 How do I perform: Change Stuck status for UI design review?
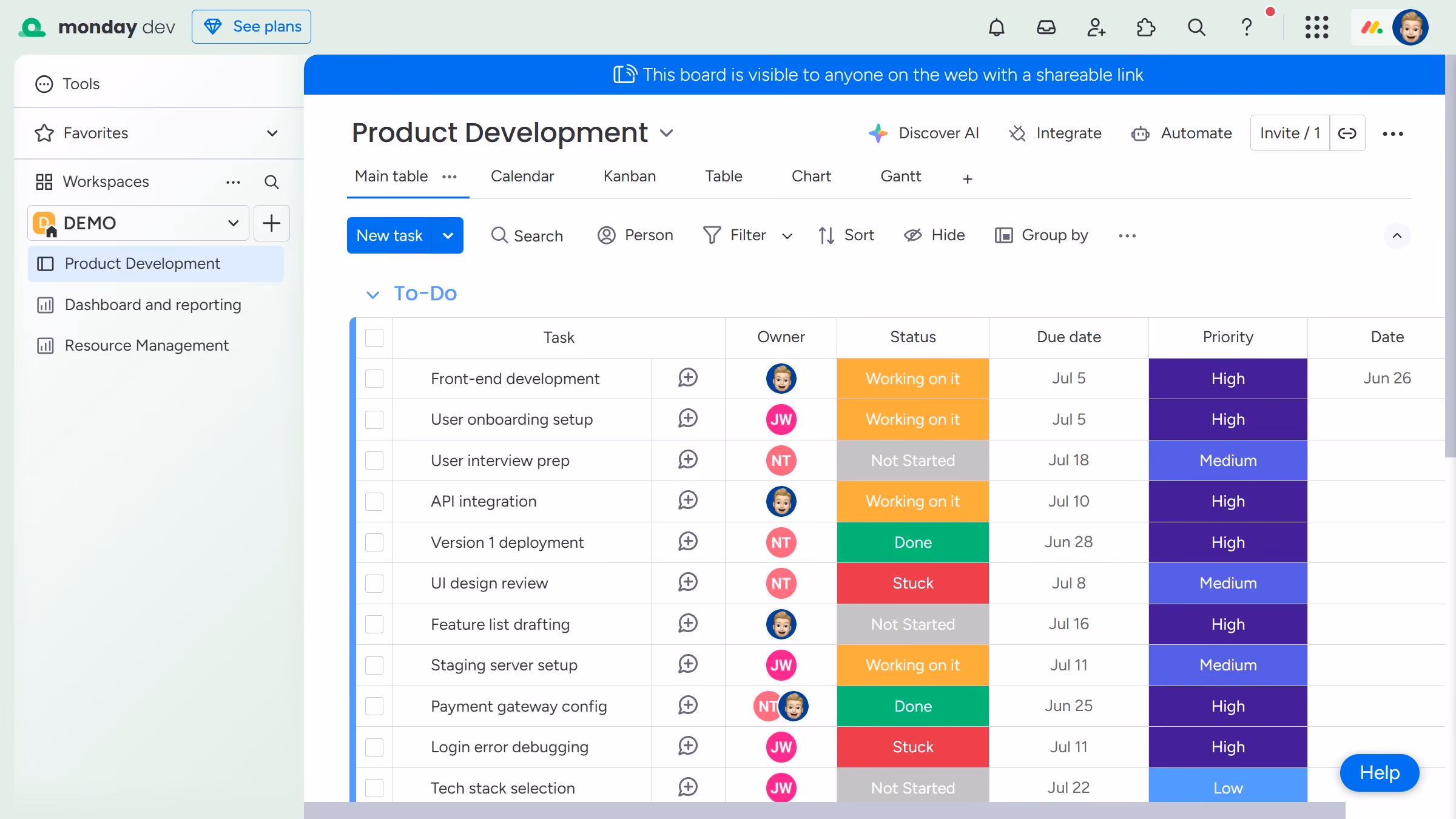tap(912, 583)
